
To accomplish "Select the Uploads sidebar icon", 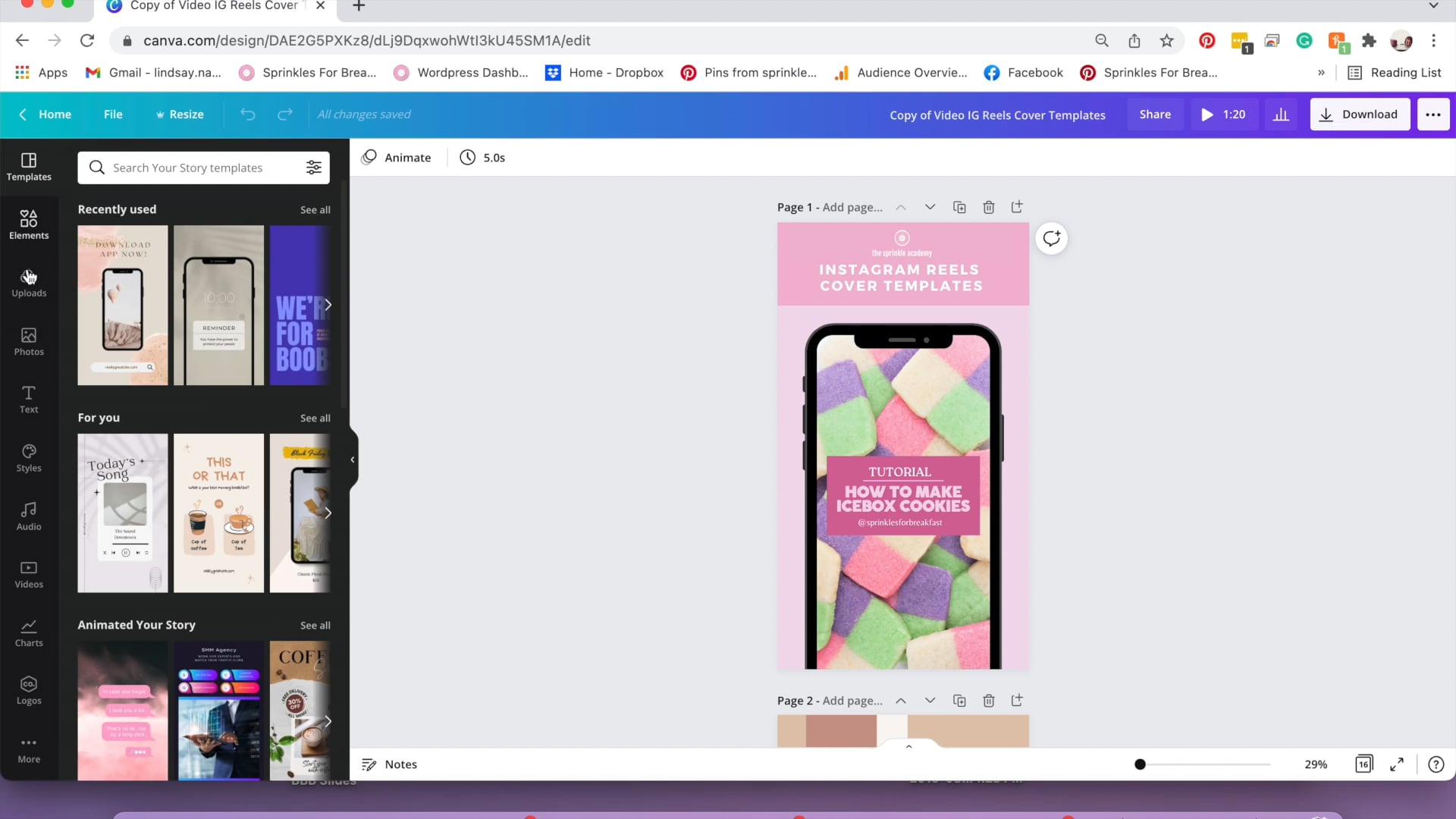I will [29, 282].
